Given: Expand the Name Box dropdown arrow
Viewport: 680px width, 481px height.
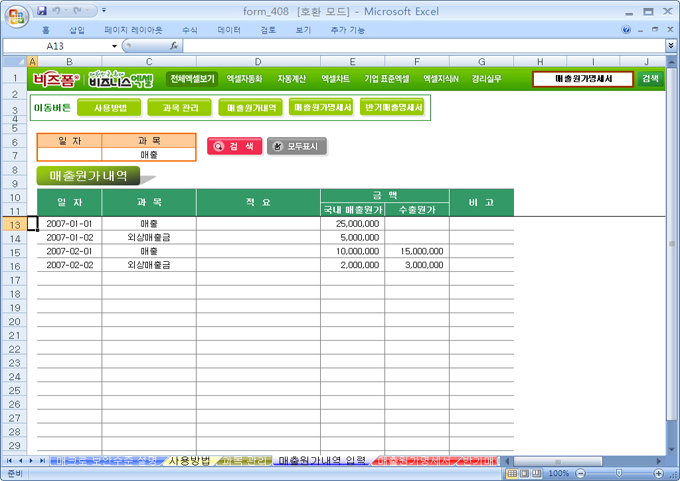Looking at the screenshot, I should pyautogui.click(x=114, y=46).
